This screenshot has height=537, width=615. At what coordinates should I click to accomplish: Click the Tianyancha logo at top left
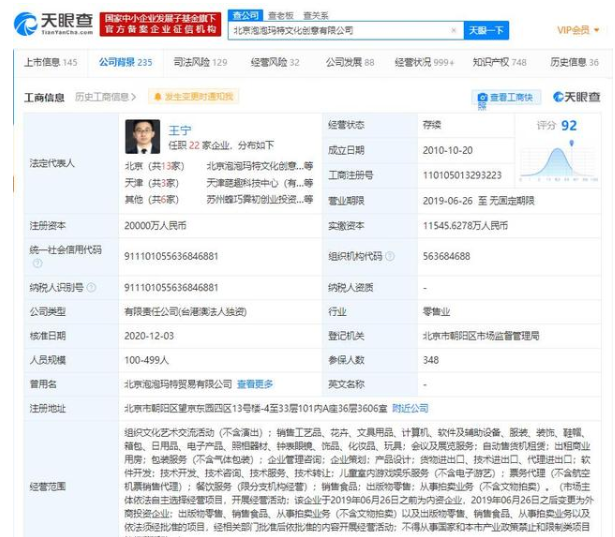(x=54, y=24)
